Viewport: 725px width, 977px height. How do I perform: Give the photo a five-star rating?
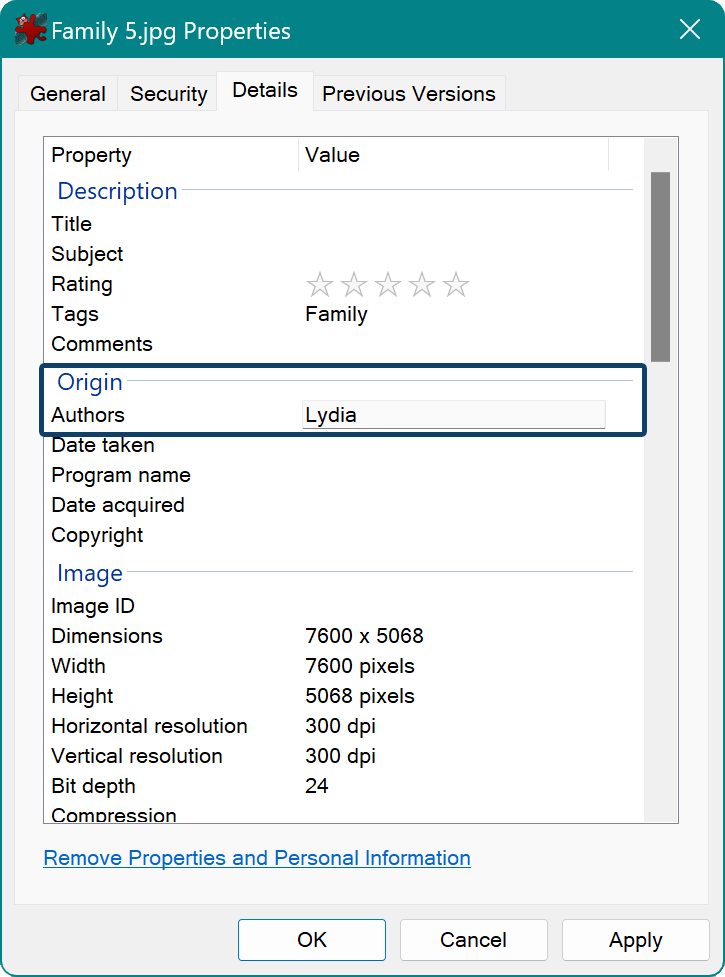point(456,284)
